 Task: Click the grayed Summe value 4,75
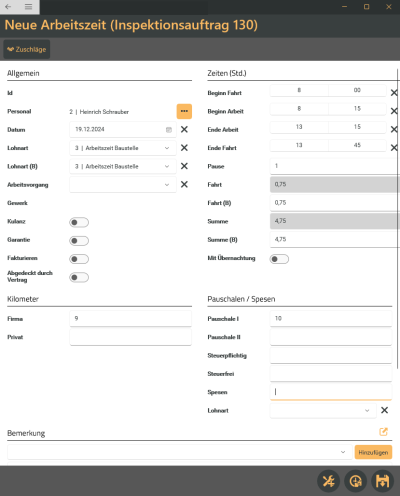click(334, 221)
